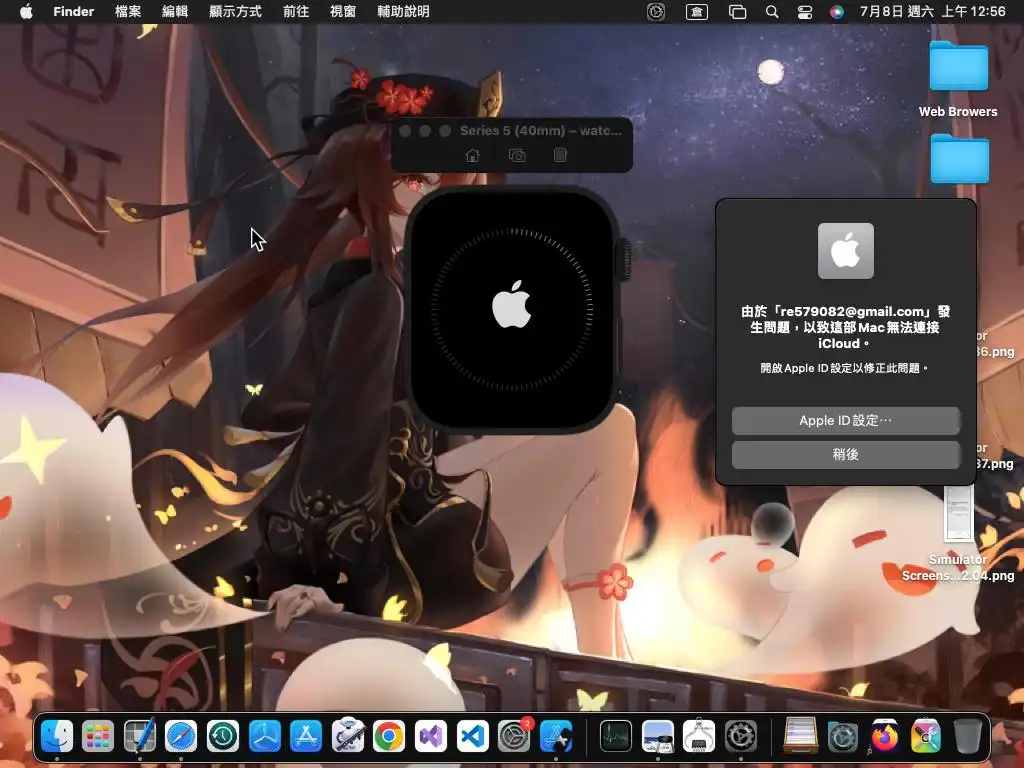The width and height of the screenshot is (1024, 768).
Task: Open the colorful app icon beside the Trash
Action: click(x=925, y=737)
